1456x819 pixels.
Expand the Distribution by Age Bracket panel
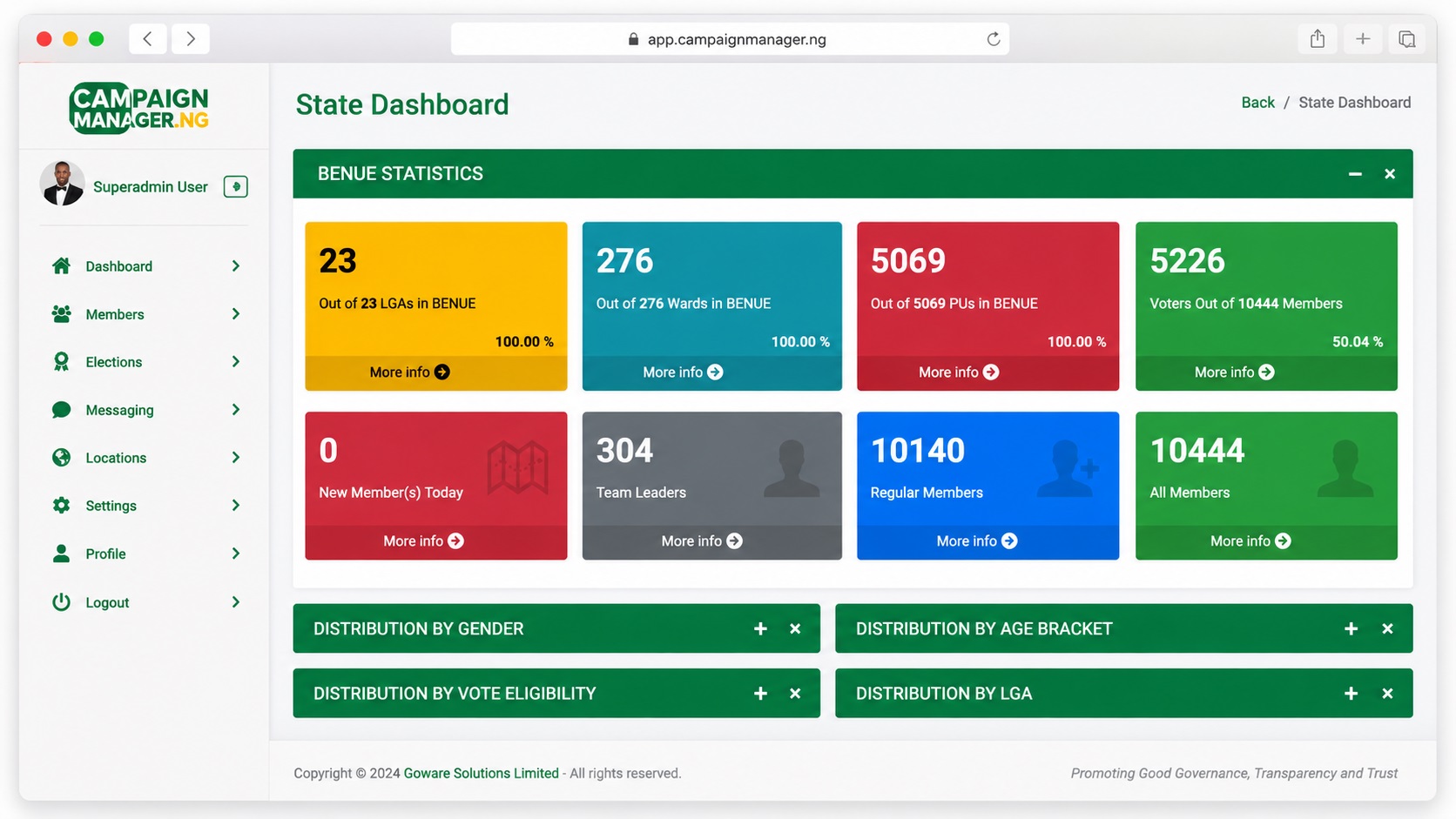tap(1351, 628)
